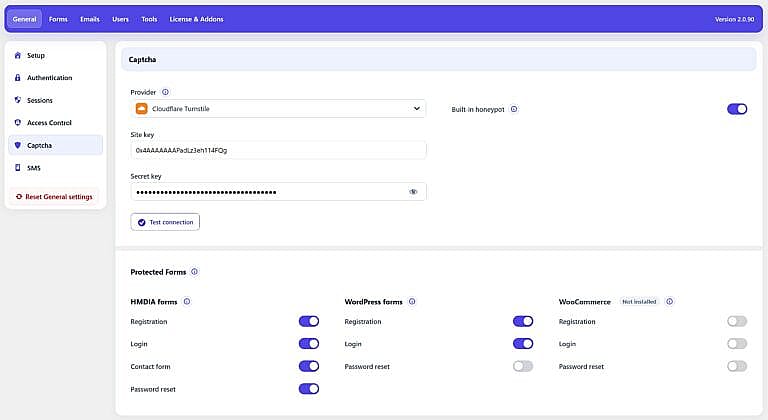Click the Sessions icon in sidebar
768x420 pixels.
pyautogui.click(x=18, y=100)
